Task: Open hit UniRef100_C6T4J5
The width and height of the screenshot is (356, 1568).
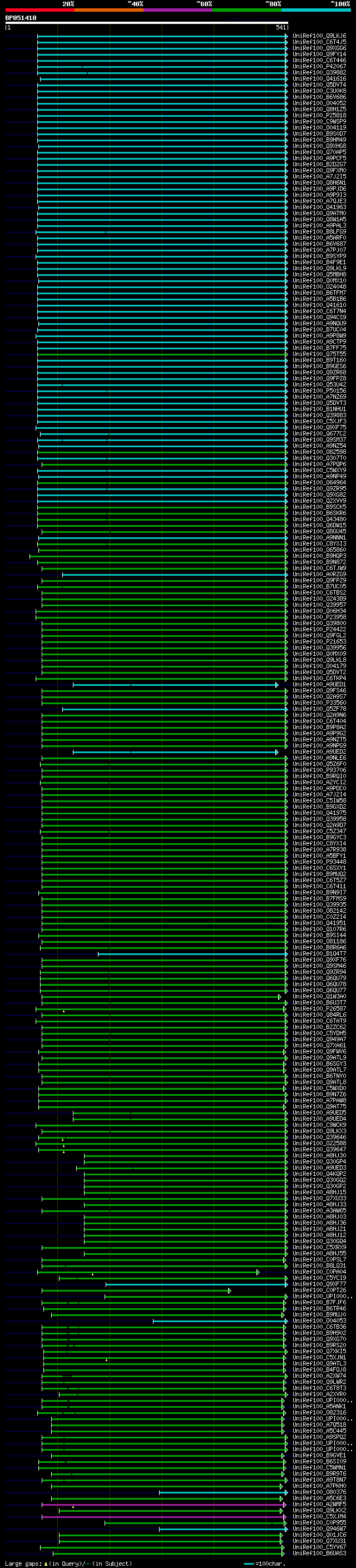Action: click(319, 43)
